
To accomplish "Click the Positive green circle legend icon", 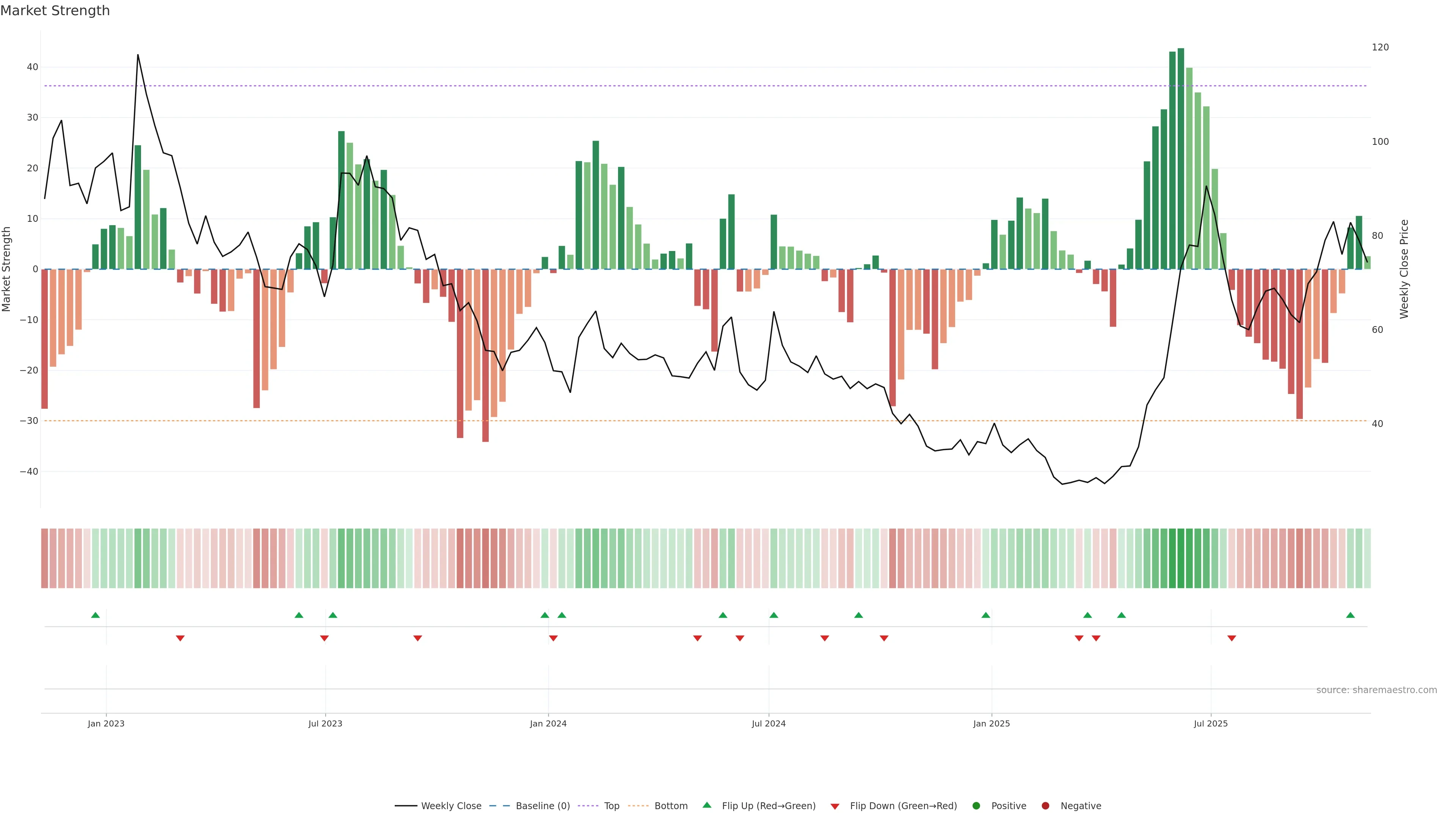I will coord(976,806).
